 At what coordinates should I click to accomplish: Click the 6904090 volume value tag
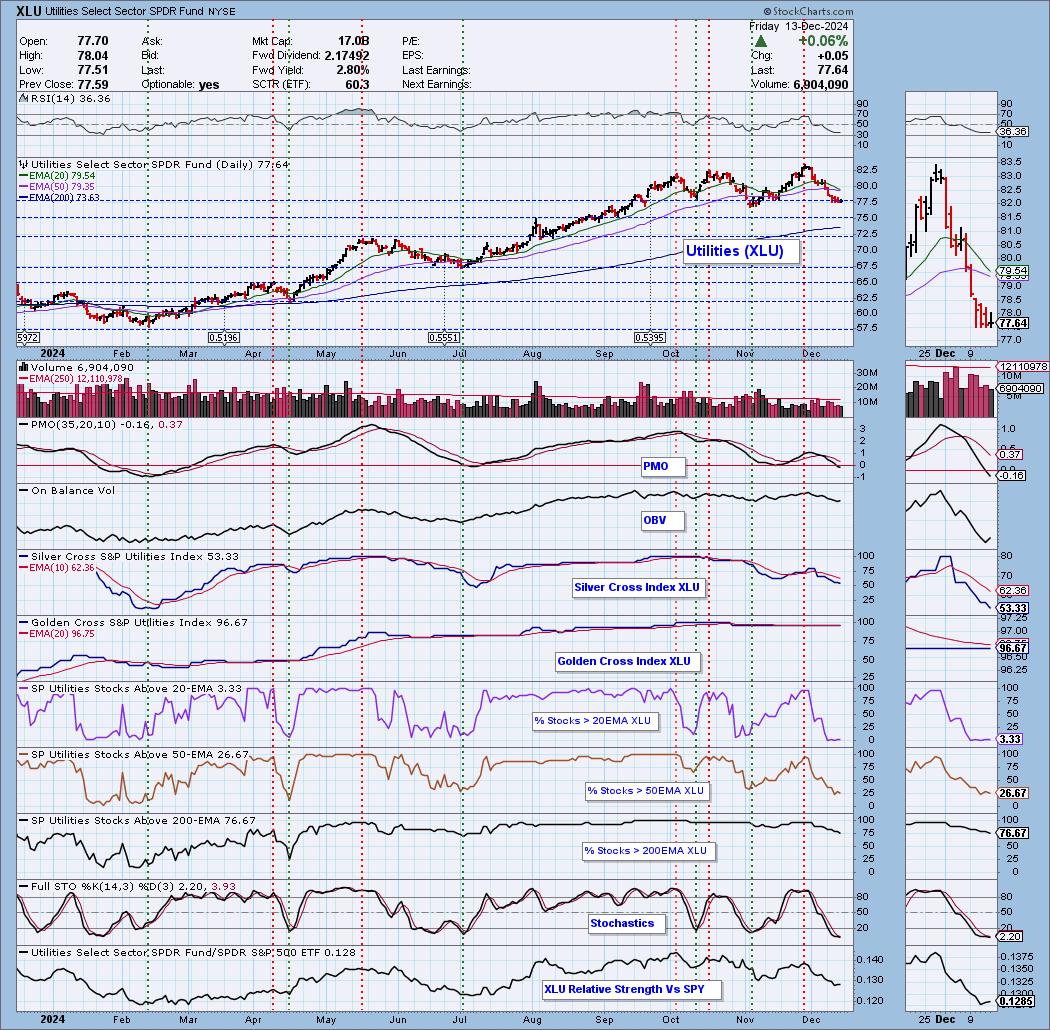[1019, 388]
